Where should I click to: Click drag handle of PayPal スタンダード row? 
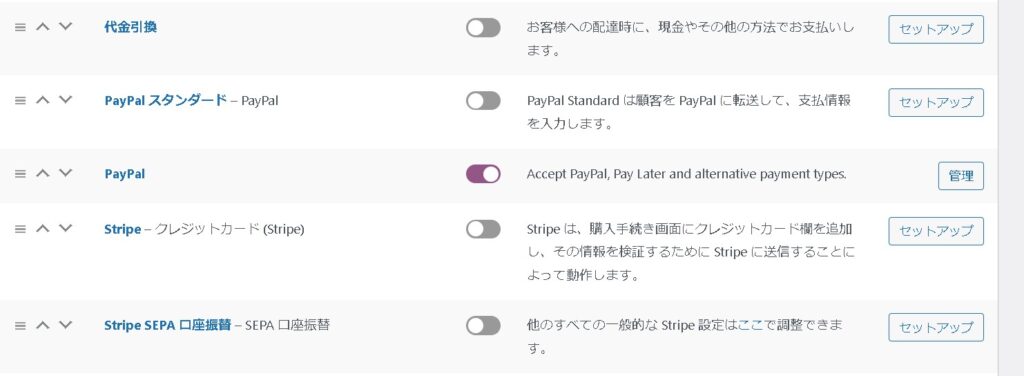click(x=20, y=101)
